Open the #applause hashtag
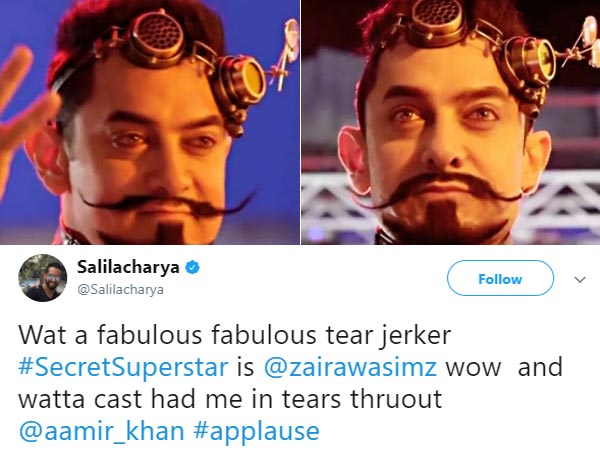This screenshot has width=600, height=450. click(256, 432)
